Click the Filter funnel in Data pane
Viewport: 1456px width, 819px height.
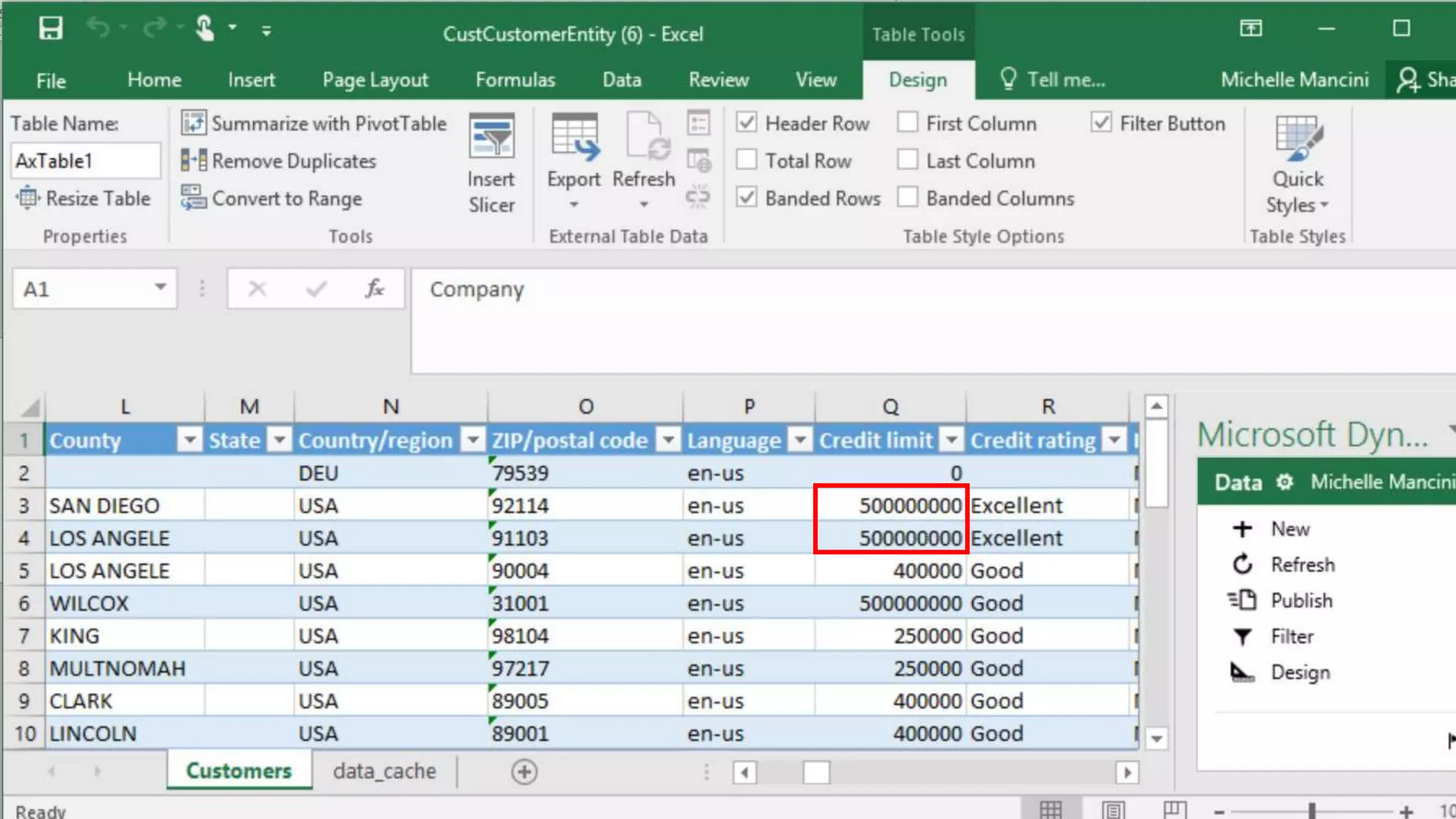pyautogui.click(x=1243, y=636)
